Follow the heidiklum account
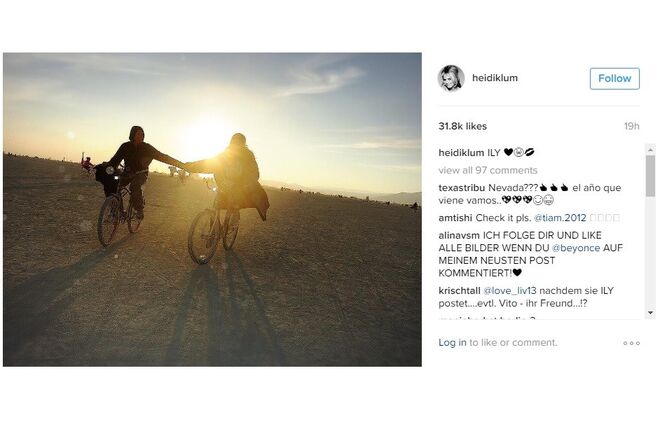660x422 pixels. coord(615,79)
